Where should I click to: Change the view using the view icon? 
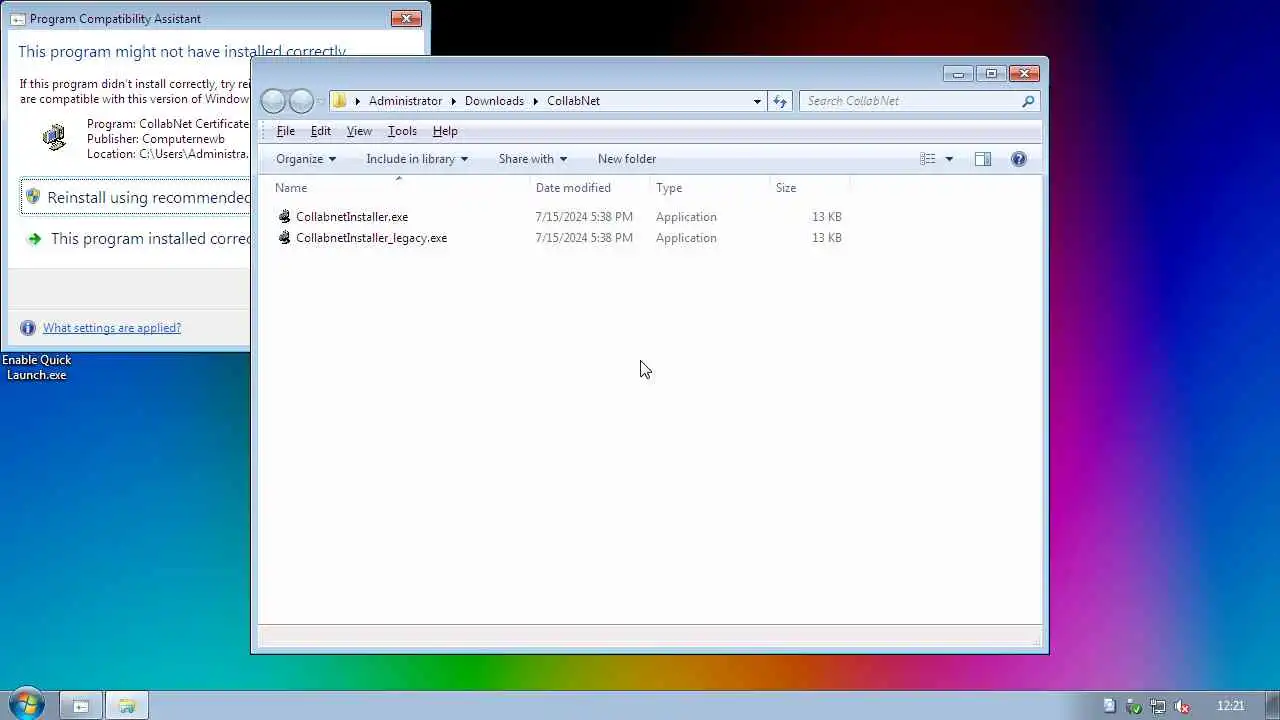(x=928, y=159)
